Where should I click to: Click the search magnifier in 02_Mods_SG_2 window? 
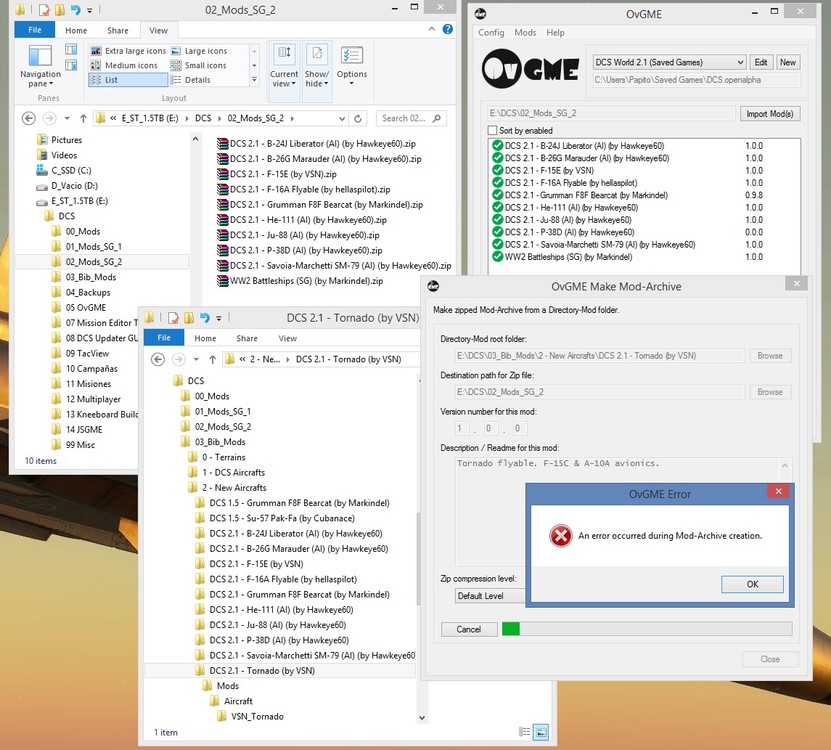click(437, 118)
